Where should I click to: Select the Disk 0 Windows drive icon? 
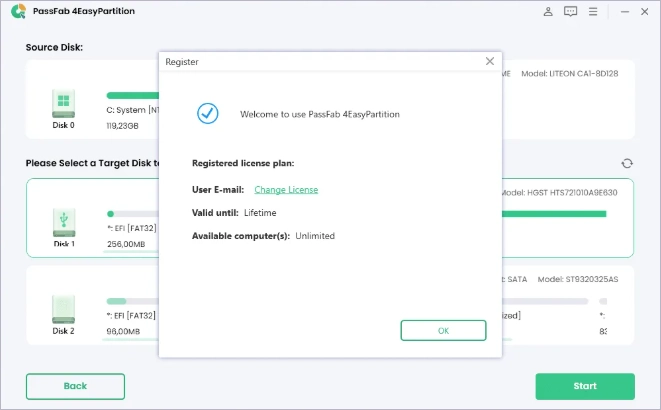coord(63,103)
